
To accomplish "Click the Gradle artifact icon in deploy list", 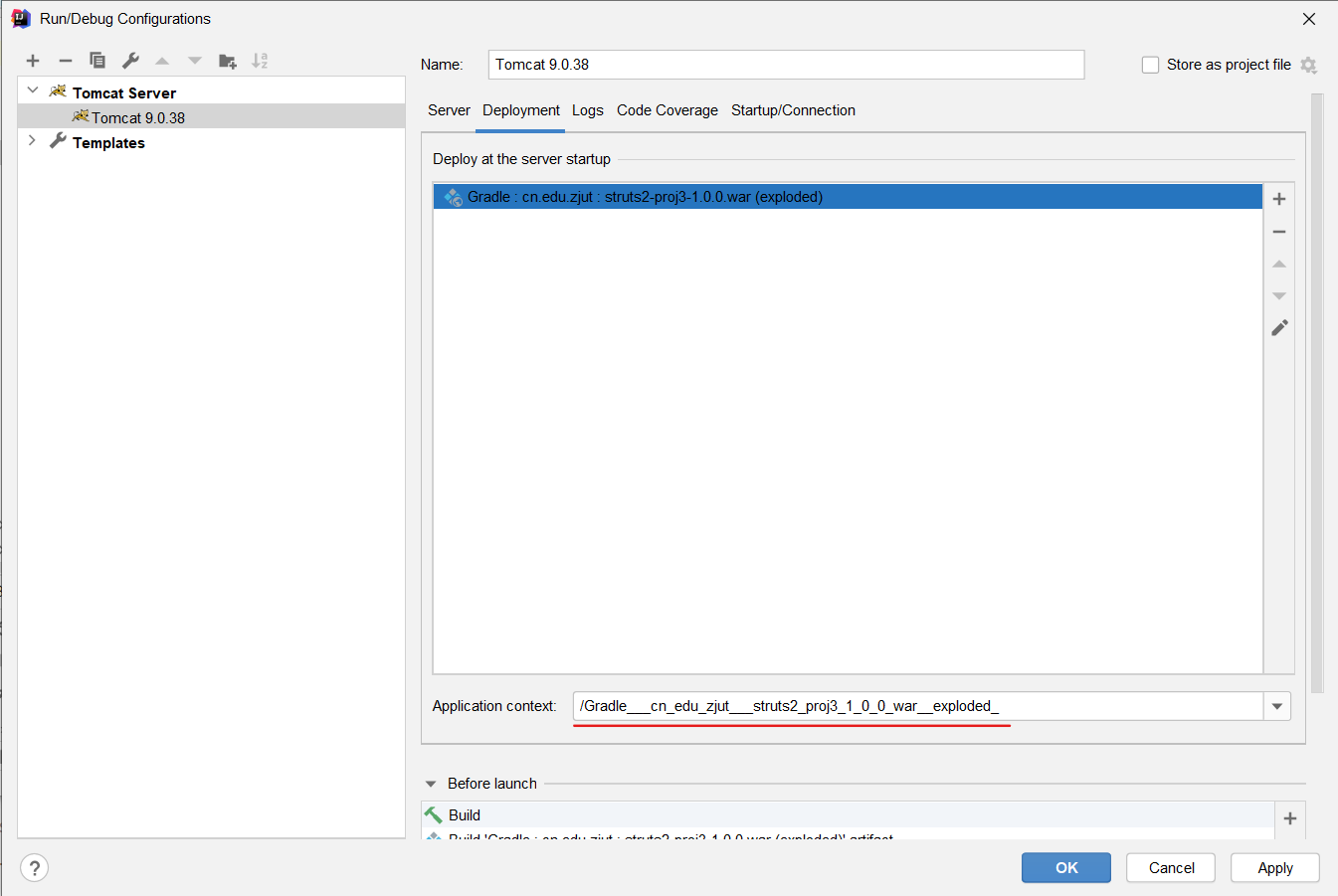I will tap(453, 197).
